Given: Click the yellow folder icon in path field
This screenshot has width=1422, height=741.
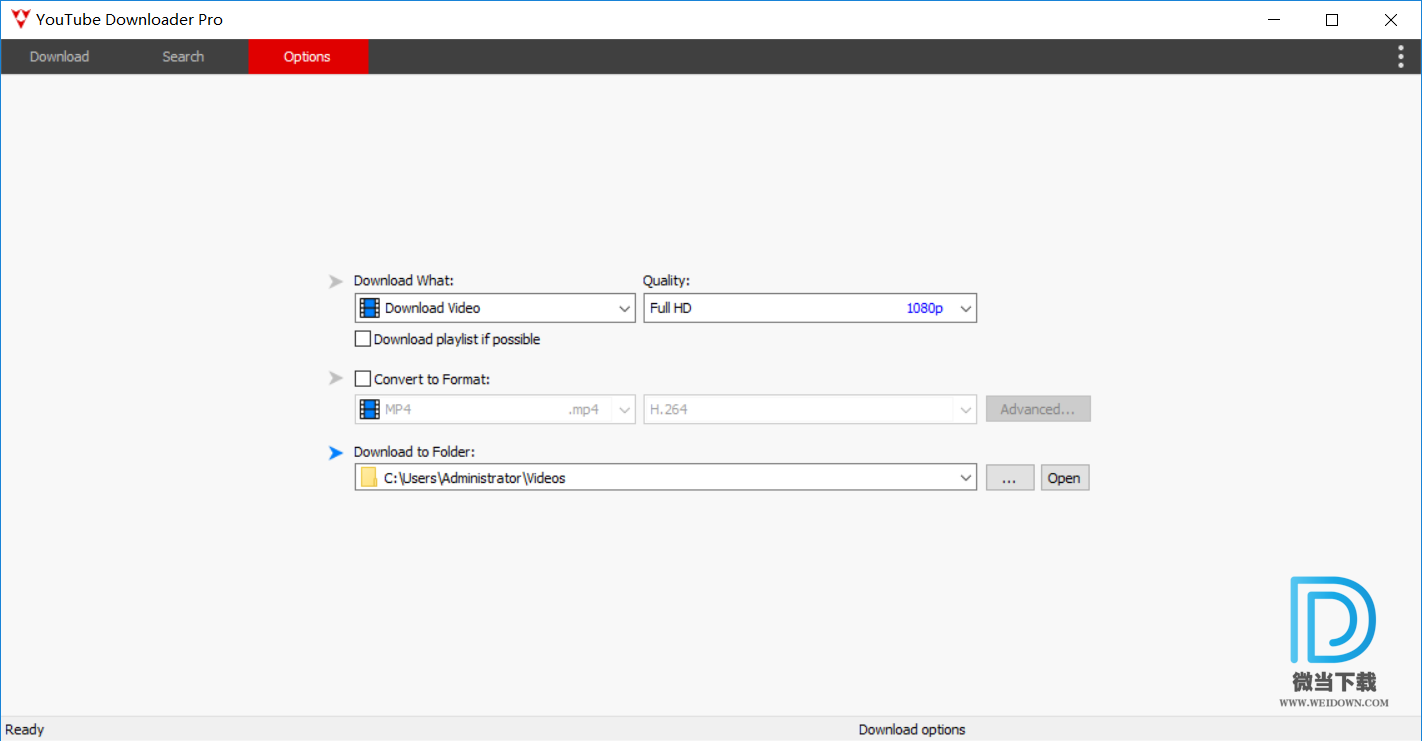Looking at the screenshot, I should [369, 478].
